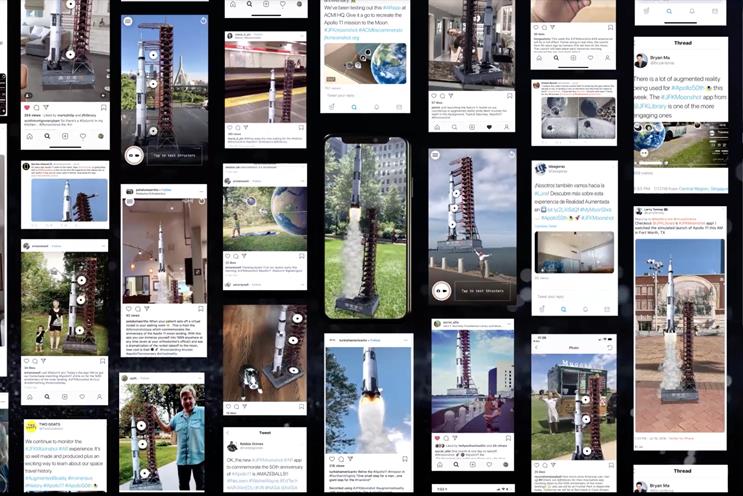The image size is (743, 496).
Task: Click the top rocket hotspot in the bridge scene
Action: click(x=153, y=55)
